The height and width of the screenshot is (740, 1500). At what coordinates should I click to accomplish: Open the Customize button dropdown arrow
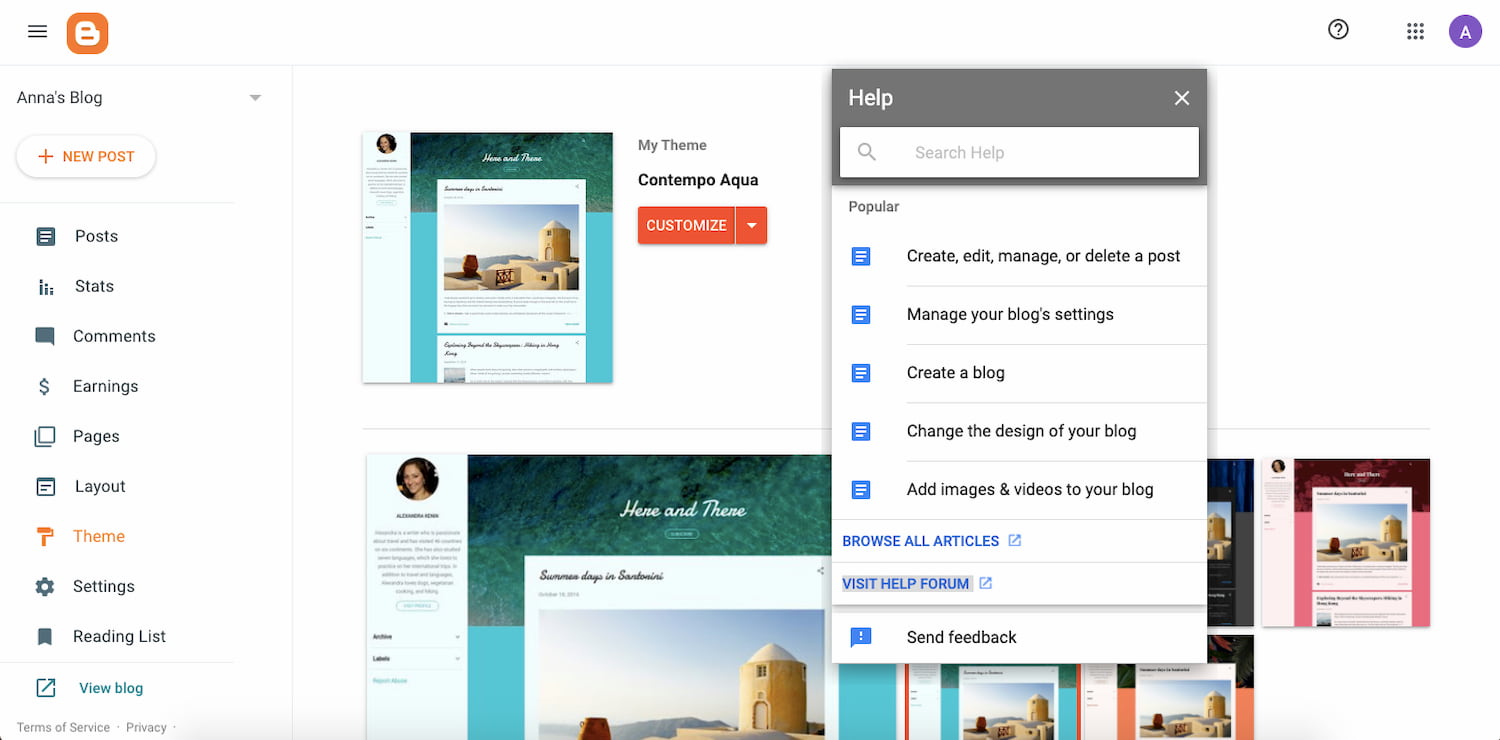tap(752, 226)
